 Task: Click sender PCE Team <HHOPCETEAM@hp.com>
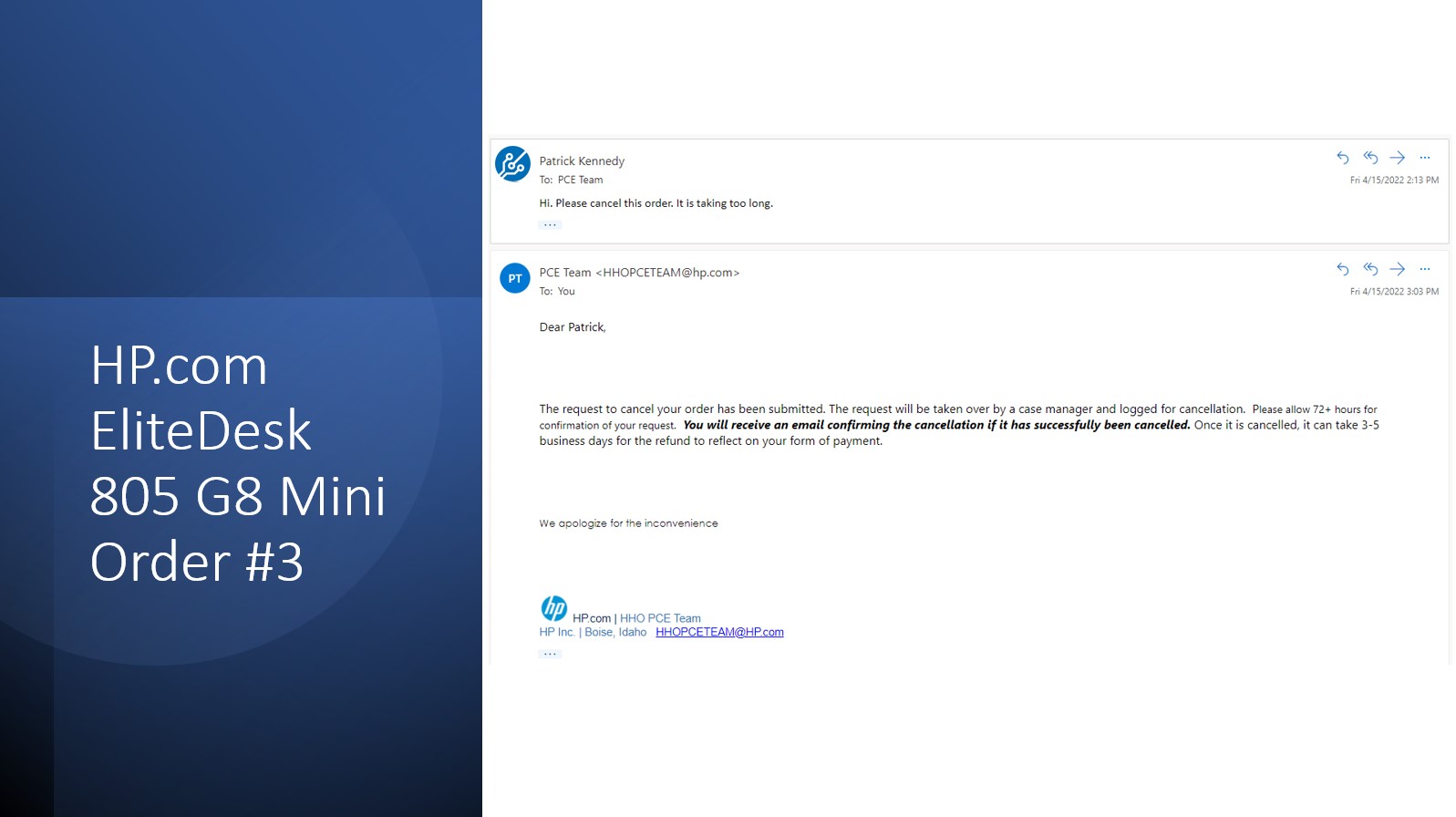point(639,273)
